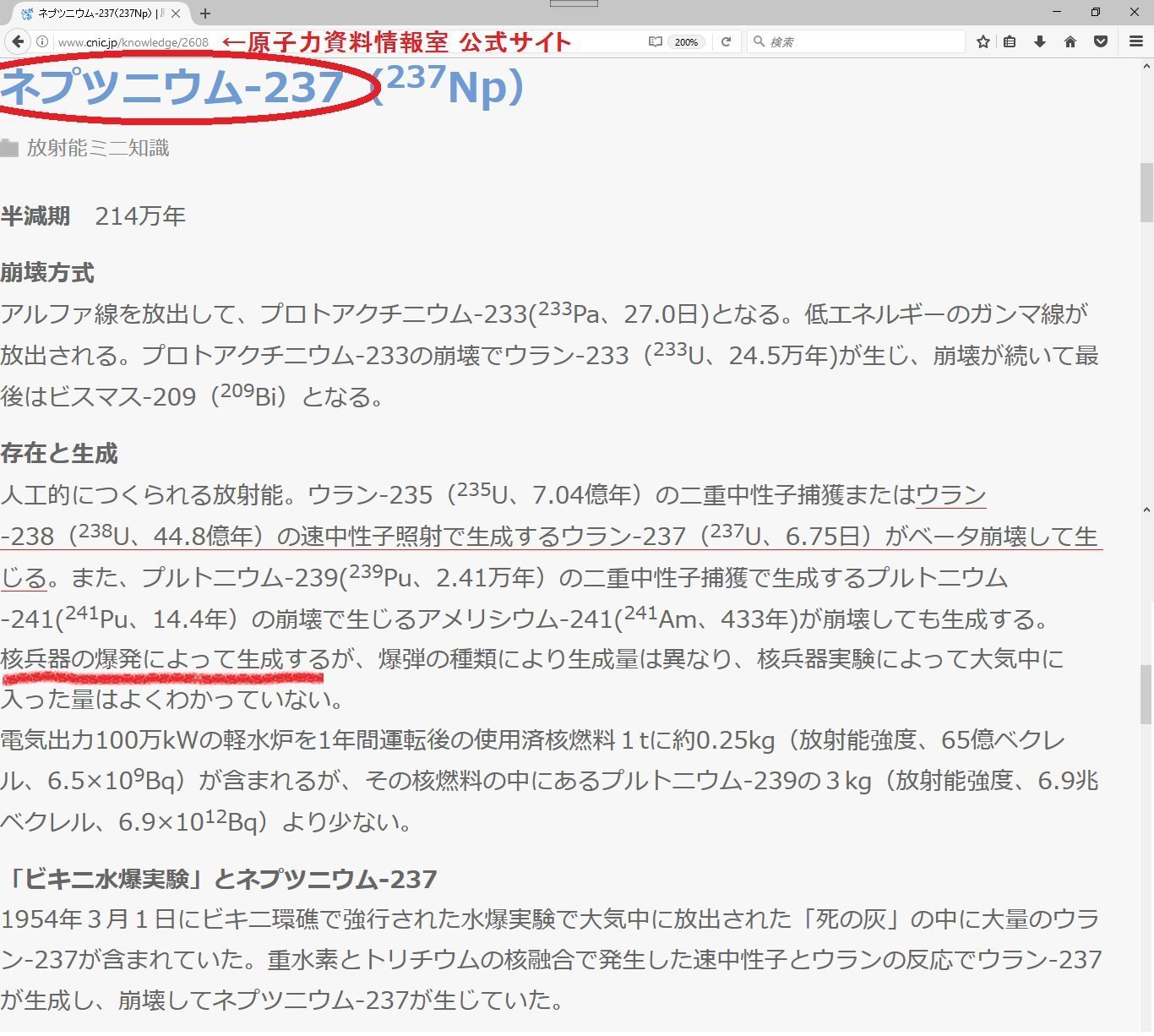
Task: Restore down the browser window
Action: (1096, 12)
